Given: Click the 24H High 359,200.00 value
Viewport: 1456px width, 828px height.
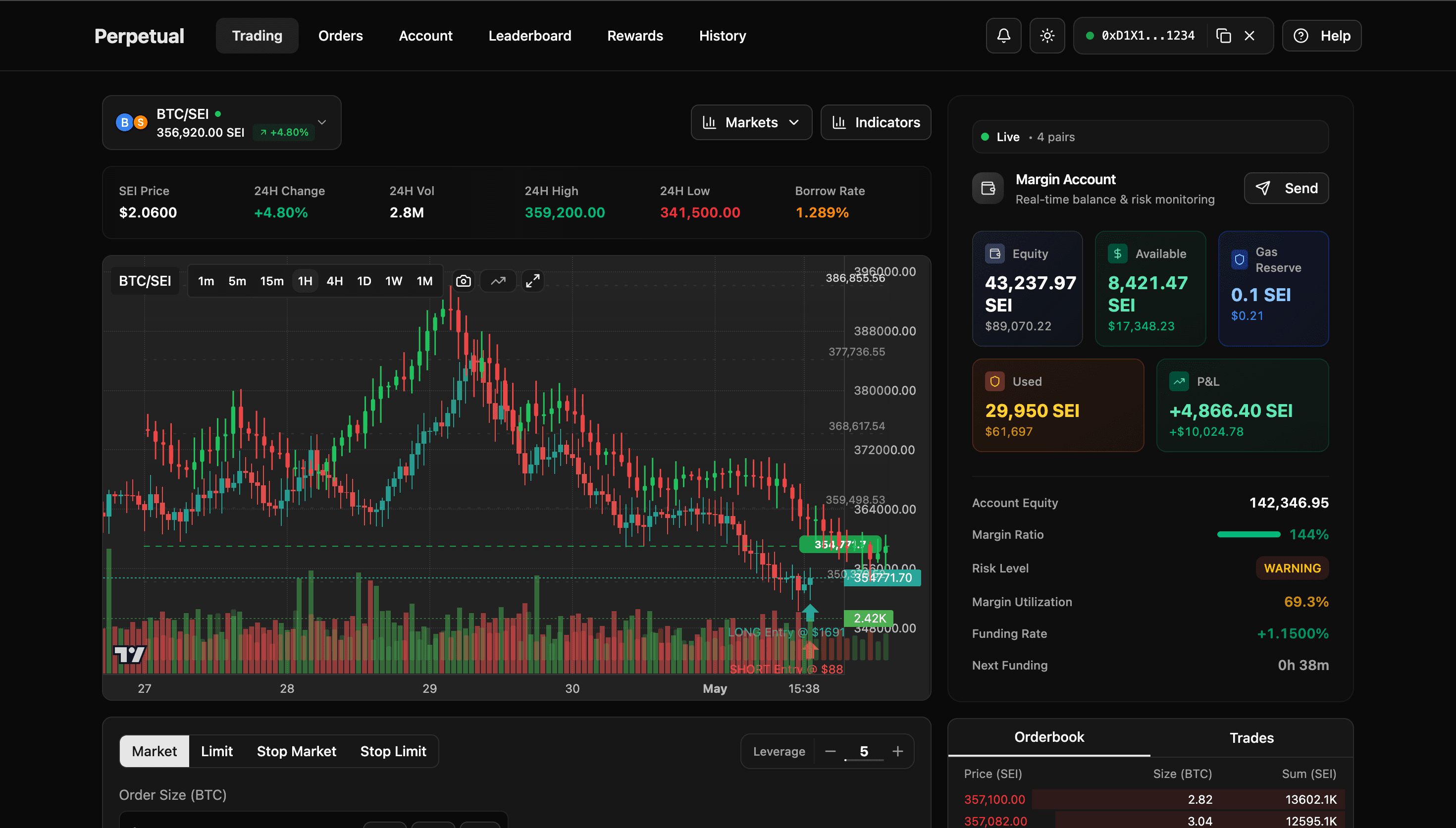Looking at the screenshot, I should (x=565, y=212).
